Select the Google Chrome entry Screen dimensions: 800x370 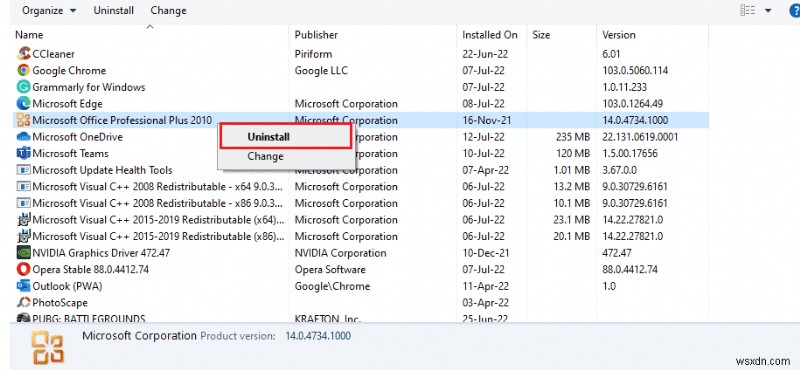[69, 70]
